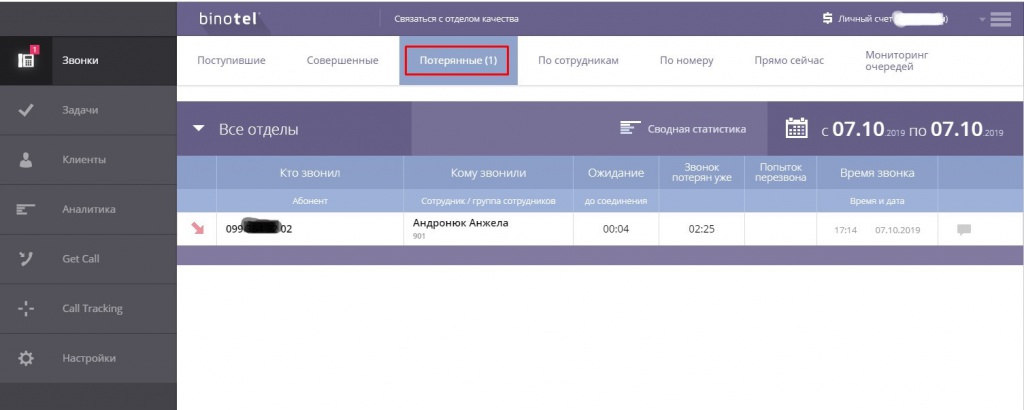This screenshot has height=410, width=1024.
Task: Click the waiting time 00:04 cell
Action: pos(616,229)
